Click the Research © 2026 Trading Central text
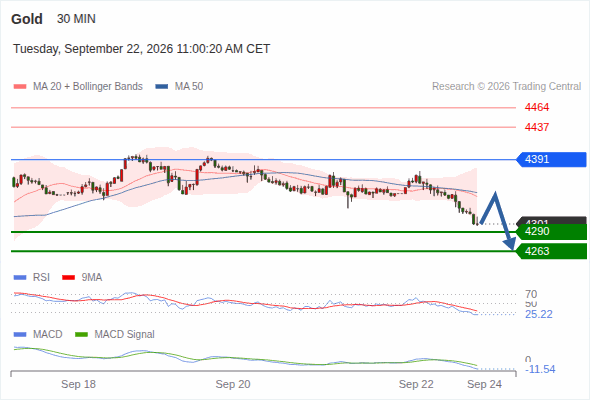Viewport: 590px width, 400px height. [x=506, y=87]
